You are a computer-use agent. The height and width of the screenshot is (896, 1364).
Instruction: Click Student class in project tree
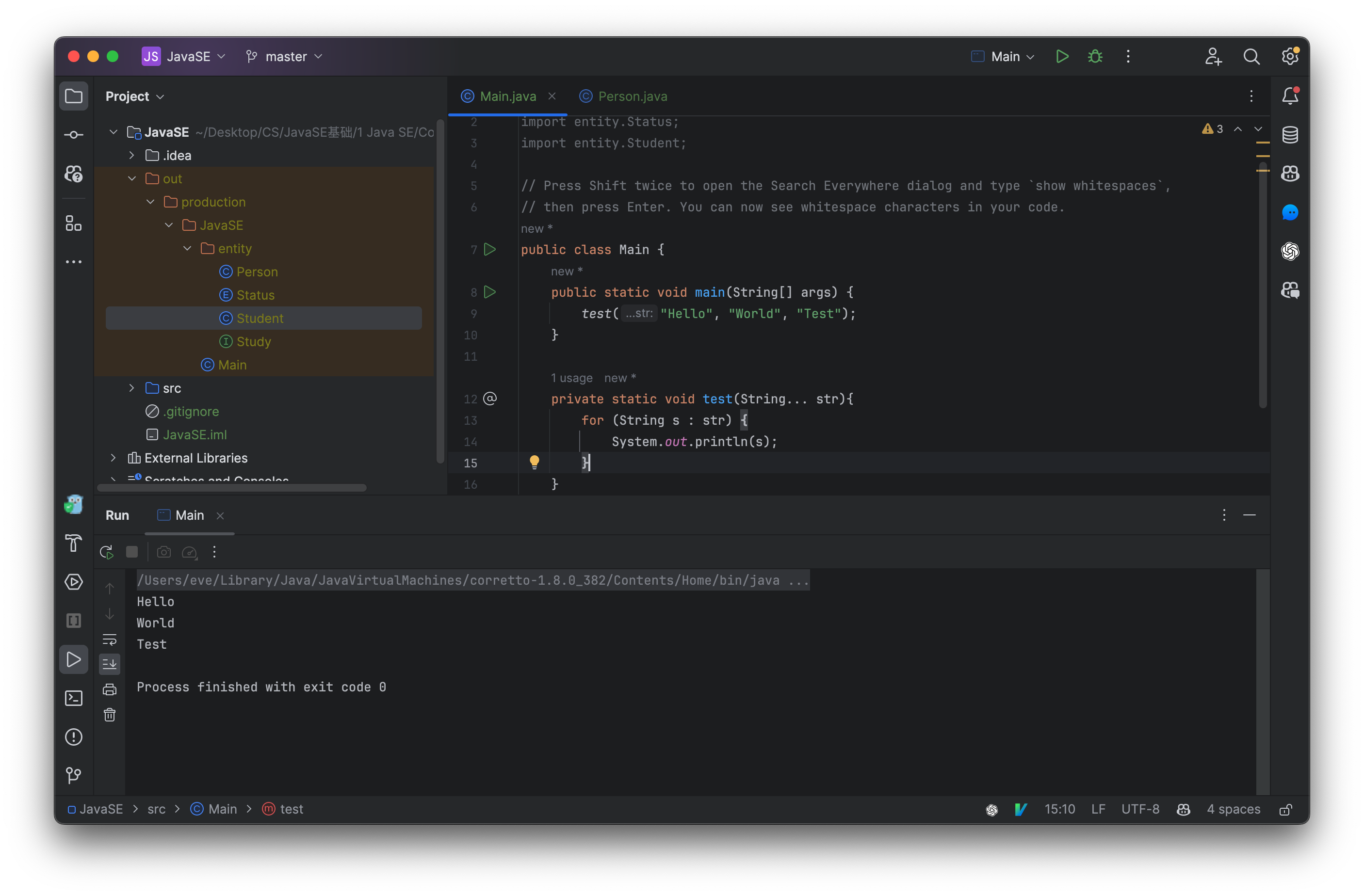[x=259, y=317]
